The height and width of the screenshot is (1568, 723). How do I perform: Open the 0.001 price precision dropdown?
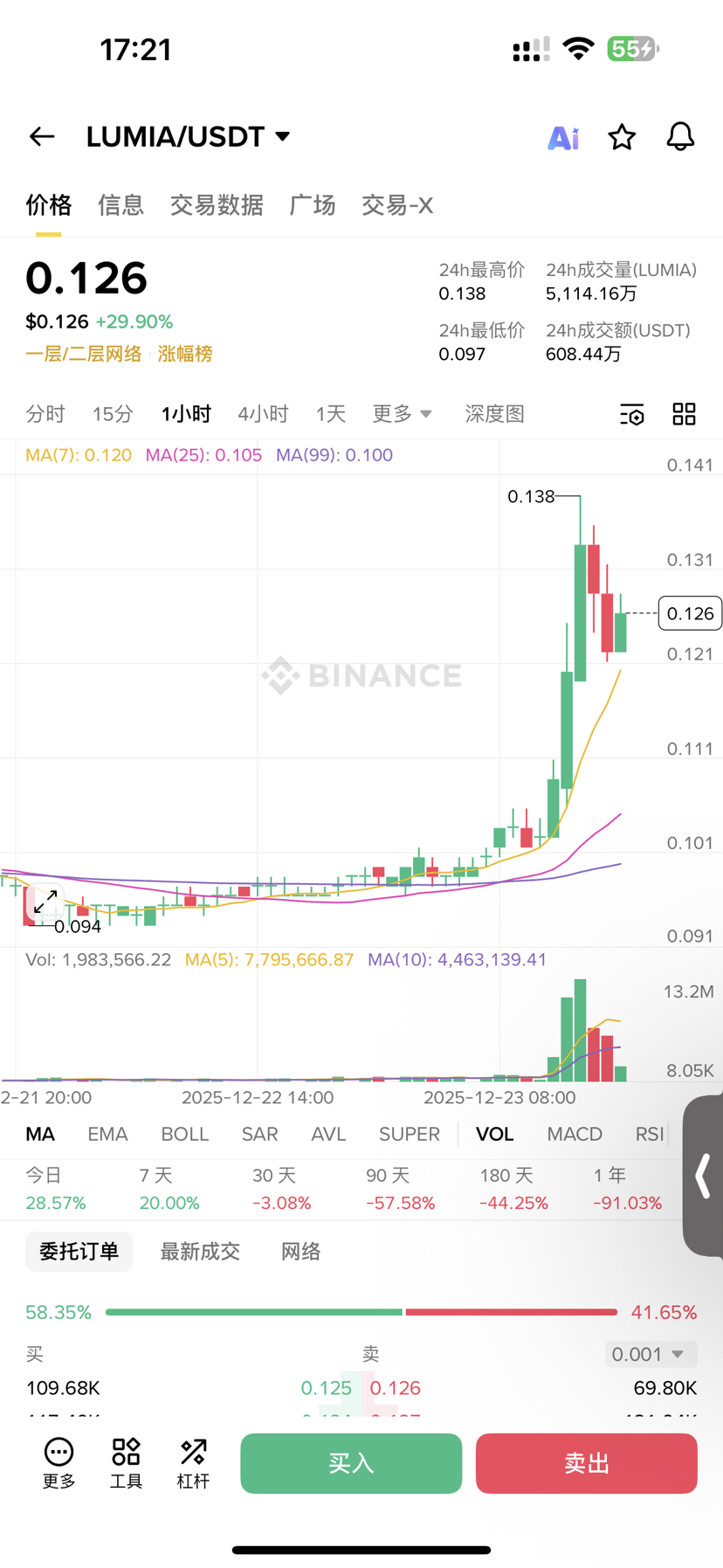coord(651,1354)
